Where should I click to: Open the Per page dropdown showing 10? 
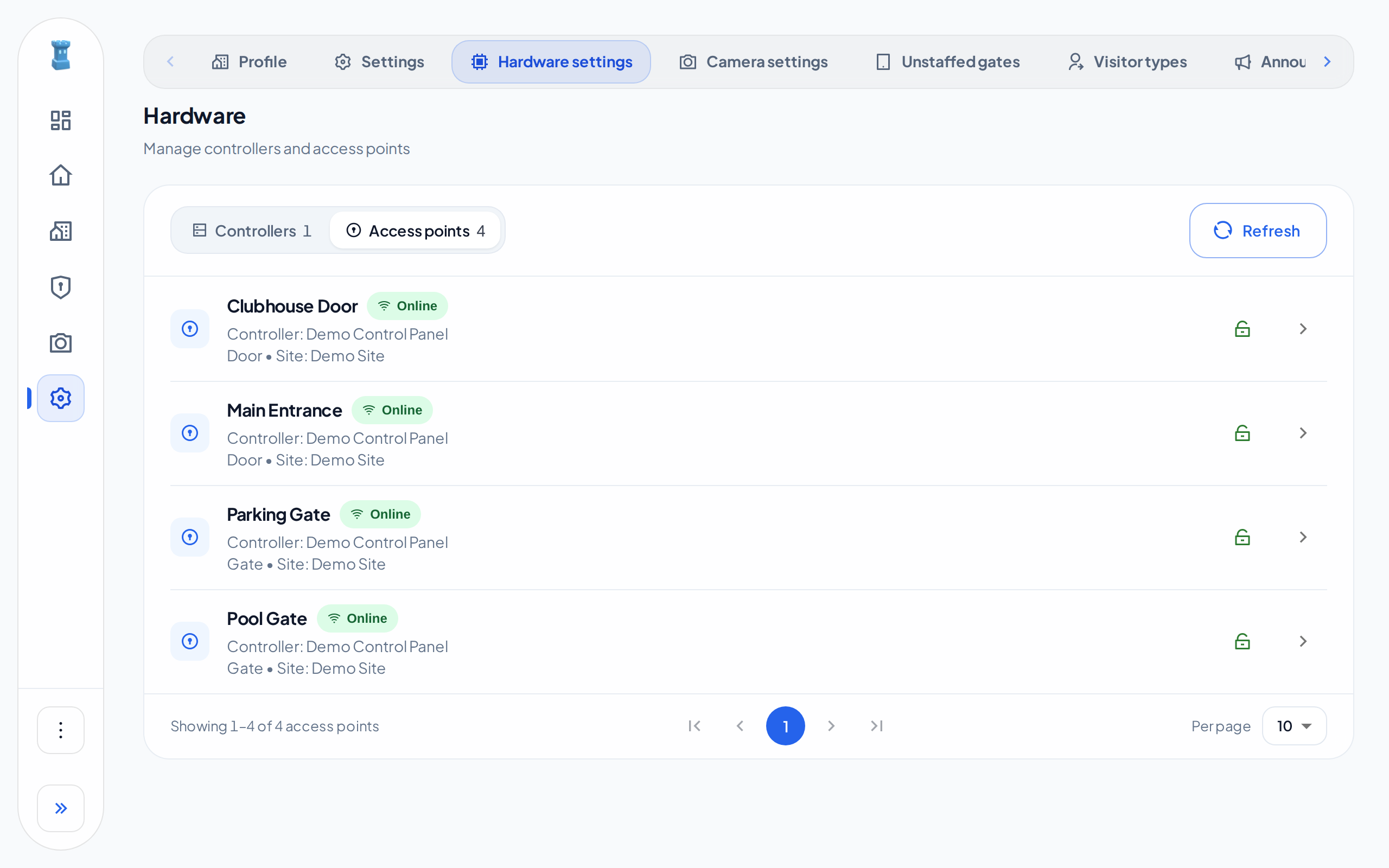(1294, 726)
